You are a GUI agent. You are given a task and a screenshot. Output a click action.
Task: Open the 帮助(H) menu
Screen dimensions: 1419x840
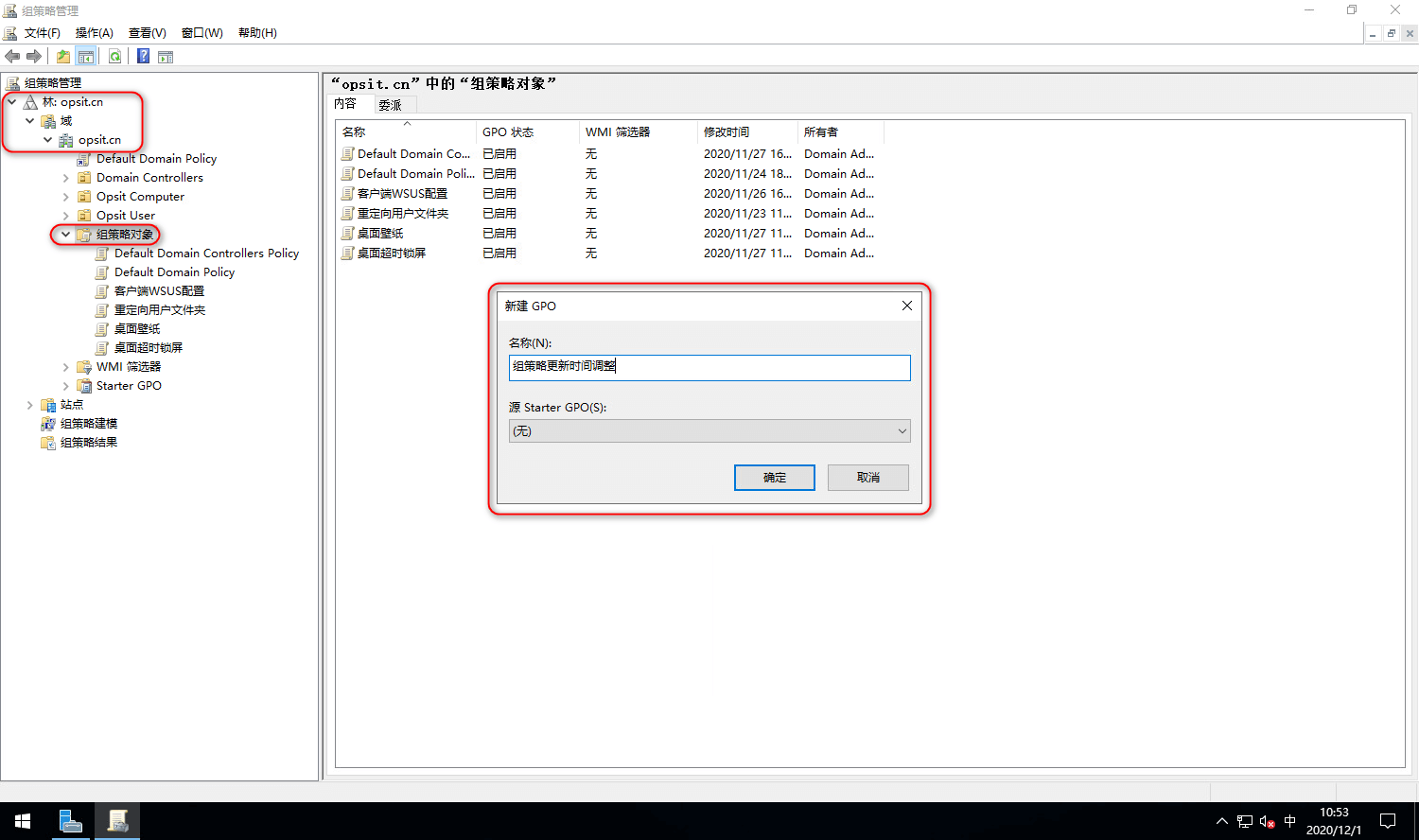pyautogui.click(x=257, y=33)
